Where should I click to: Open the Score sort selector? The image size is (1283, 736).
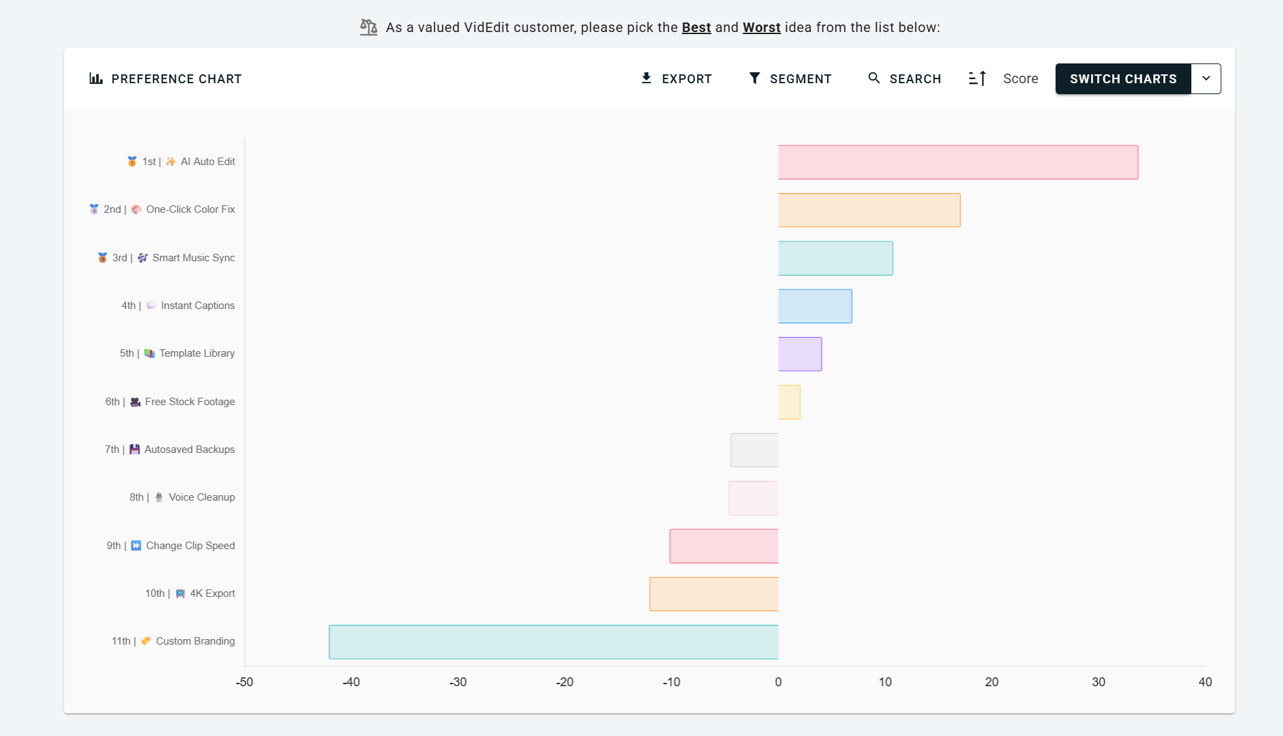[1020, 79]
